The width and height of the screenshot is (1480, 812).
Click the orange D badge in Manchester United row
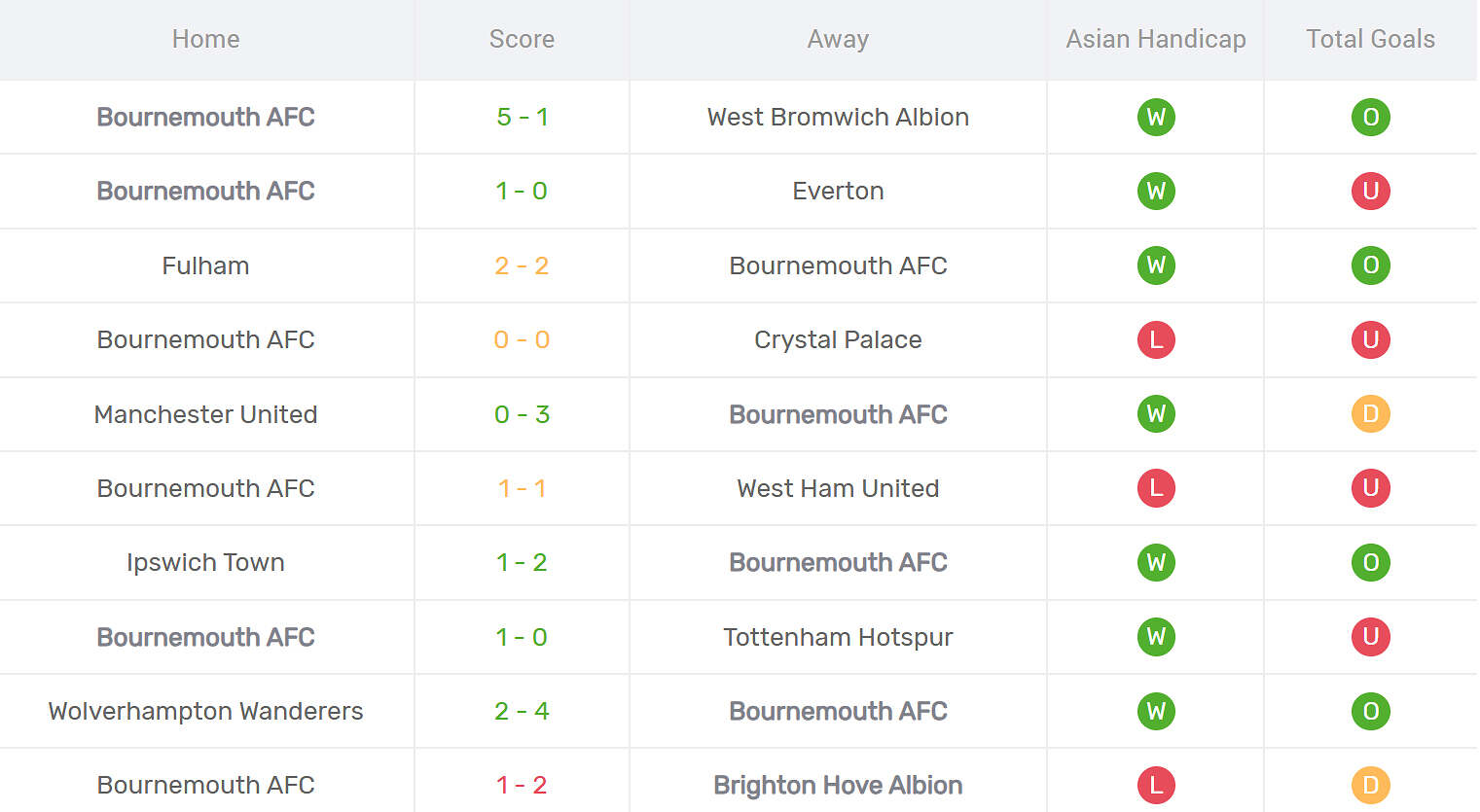click(x=1370, y=414)
